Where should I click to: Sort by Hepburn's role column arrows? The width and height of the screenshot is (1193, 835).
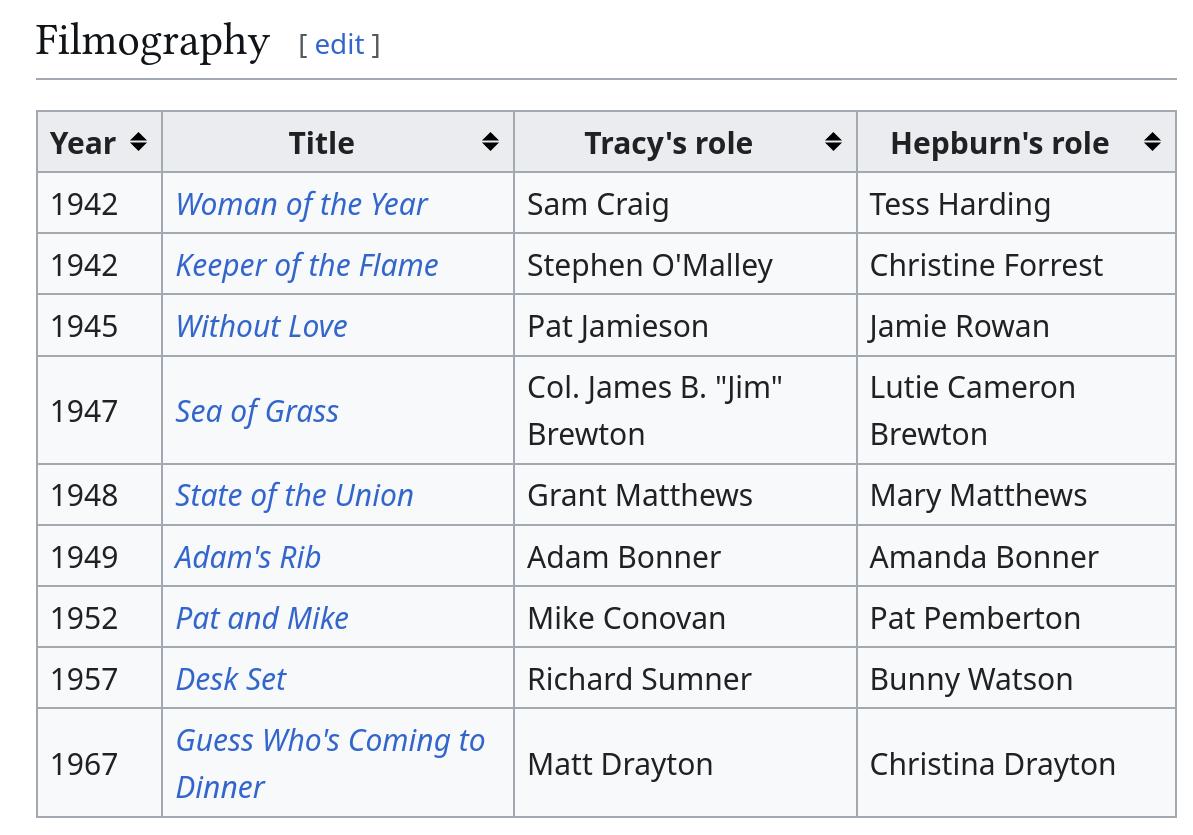pos(1152,142)
